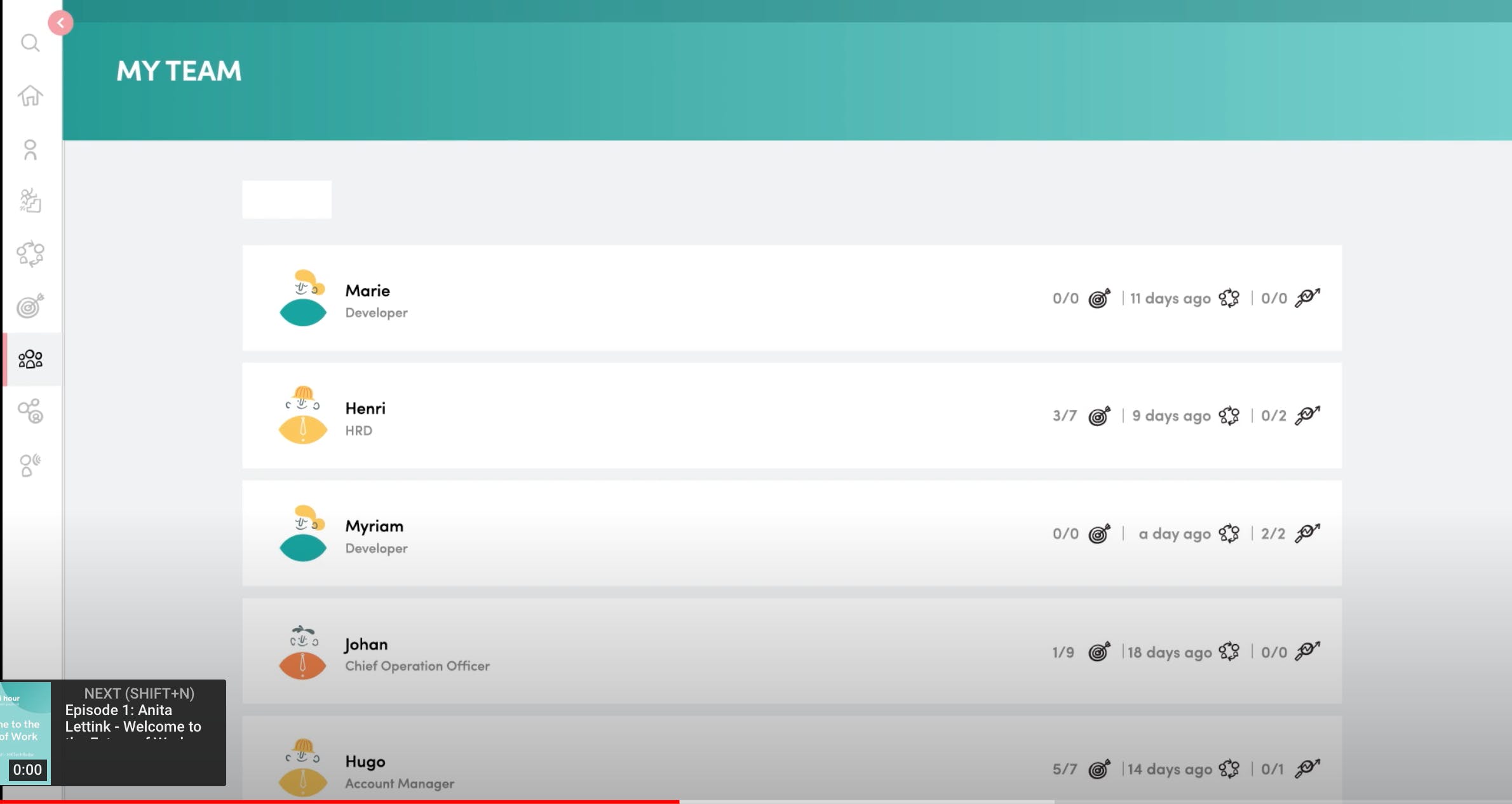This screenshot has height=804, width=1512.
Task: Click the search magnifier icon in sidebar
Action: coord(30,43)
